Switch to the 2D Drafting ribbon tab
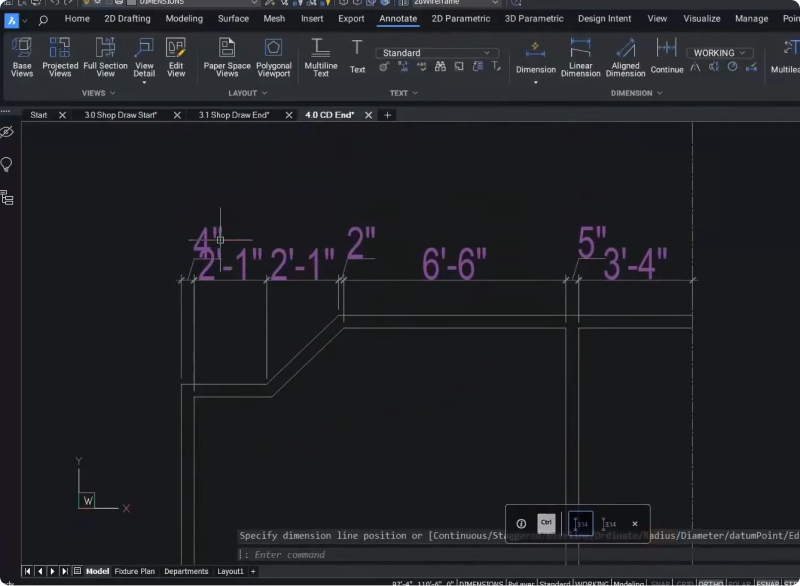Image resolution: width=800 pixels, height=586 pixels. point(127,18)
